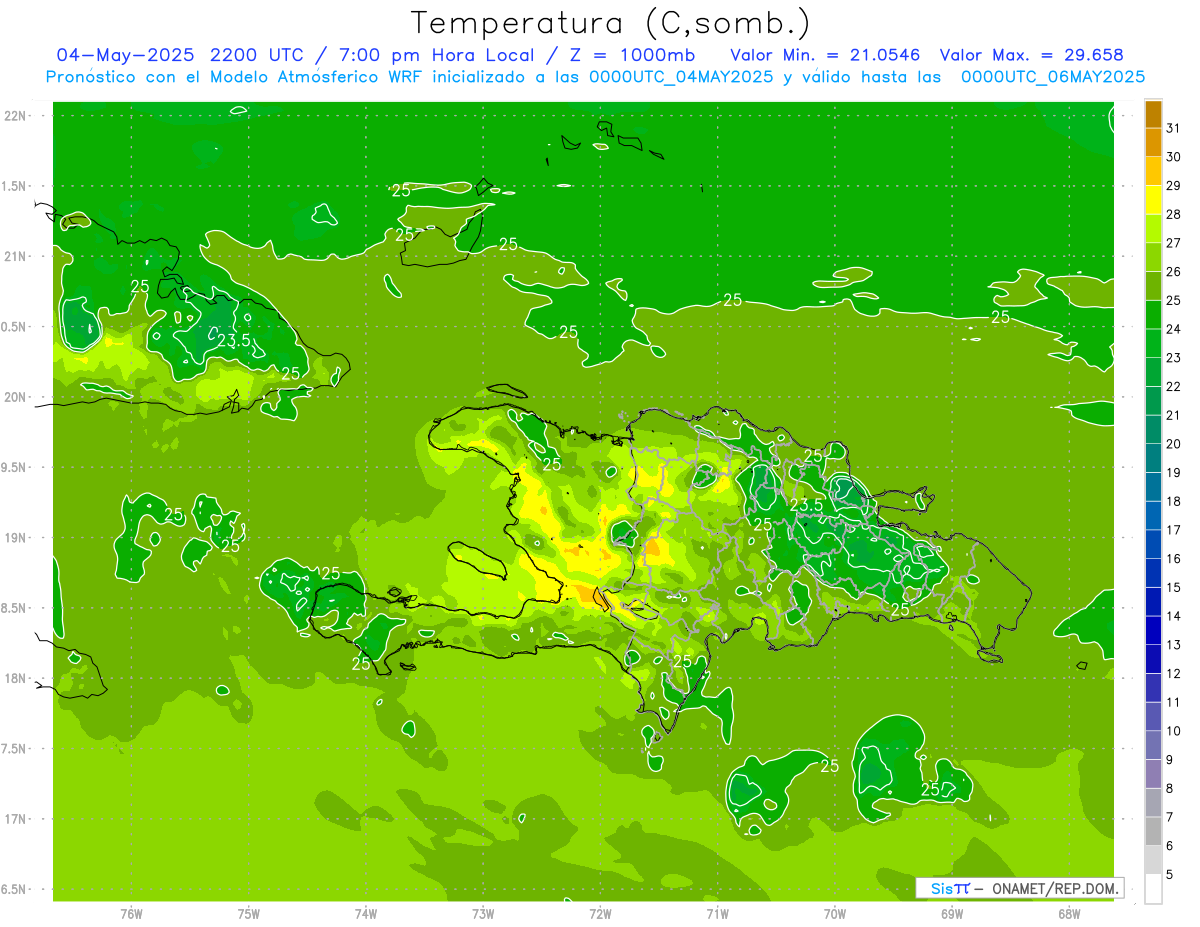1200x927 pixels.
Task: Click the "17N" latitude axis label
Action: click(17, 819)
